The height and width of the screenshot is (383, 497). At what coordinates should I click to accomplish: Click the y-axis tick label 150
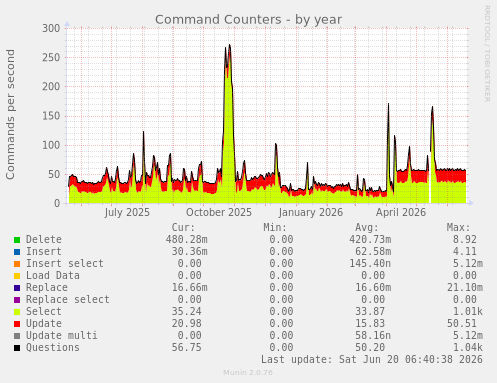click(x=51, y=116)
